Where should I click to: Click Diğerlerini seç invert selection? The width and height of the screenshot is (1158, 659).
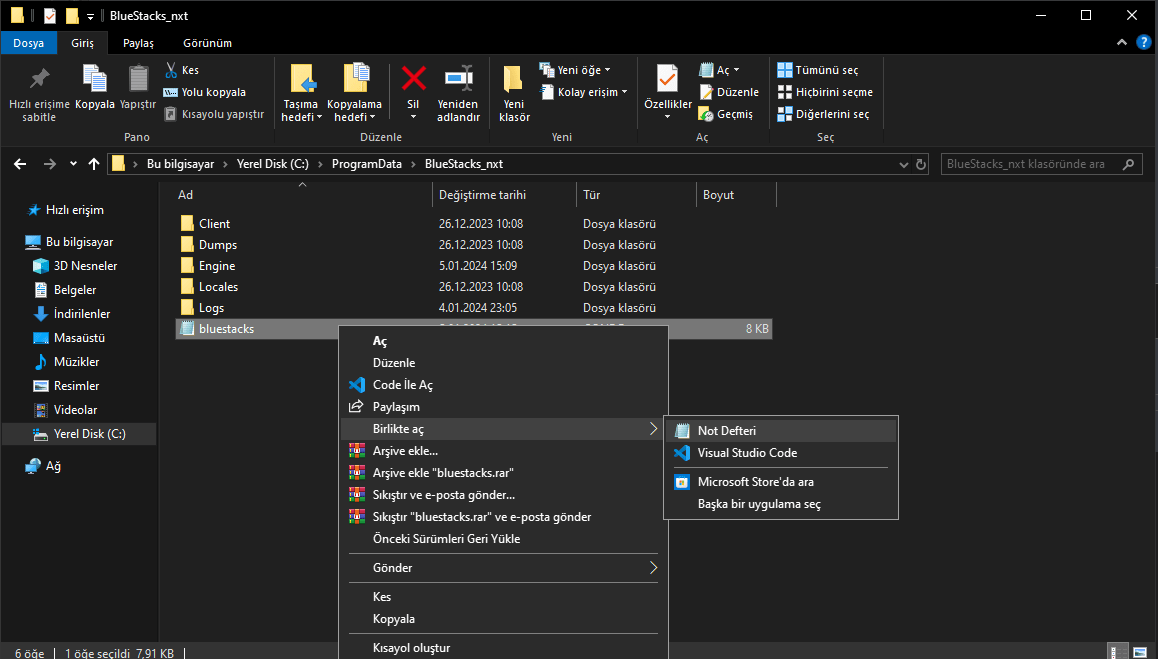[x=823, y=115]
